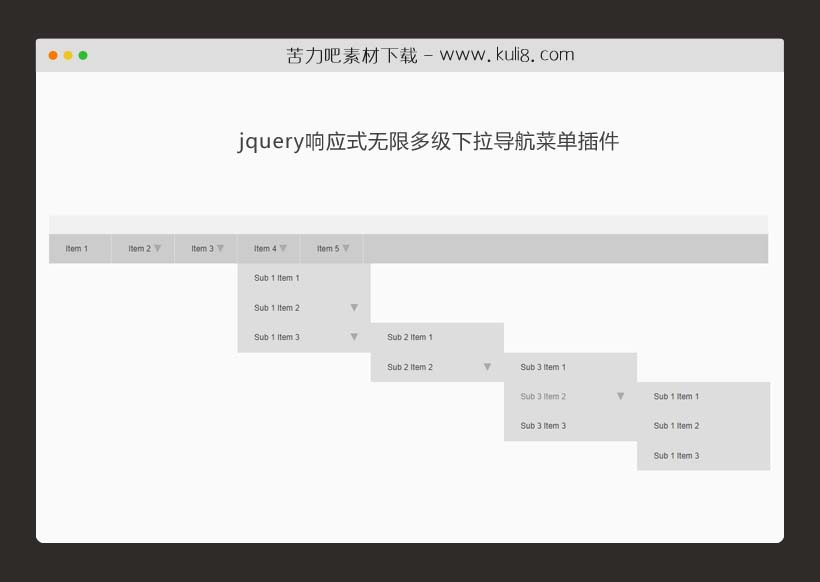Open the Item 5 dropdown arrow
The height and width of the screenshot is (582, 820).
(x=347, y=248)
